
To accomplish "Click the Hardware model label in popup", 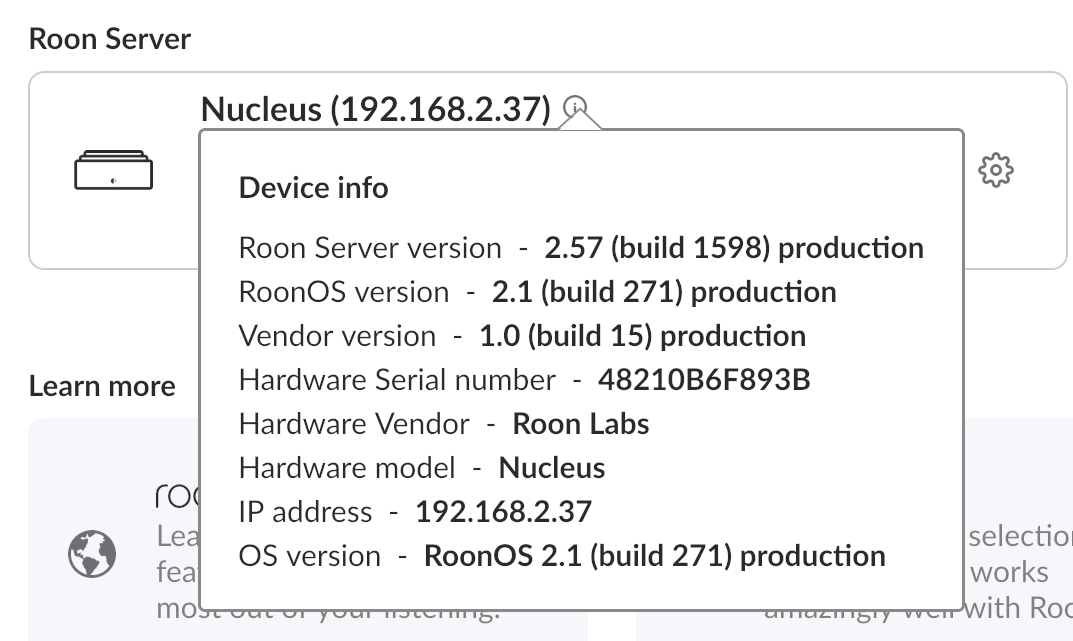I will (x=347, y=468).
